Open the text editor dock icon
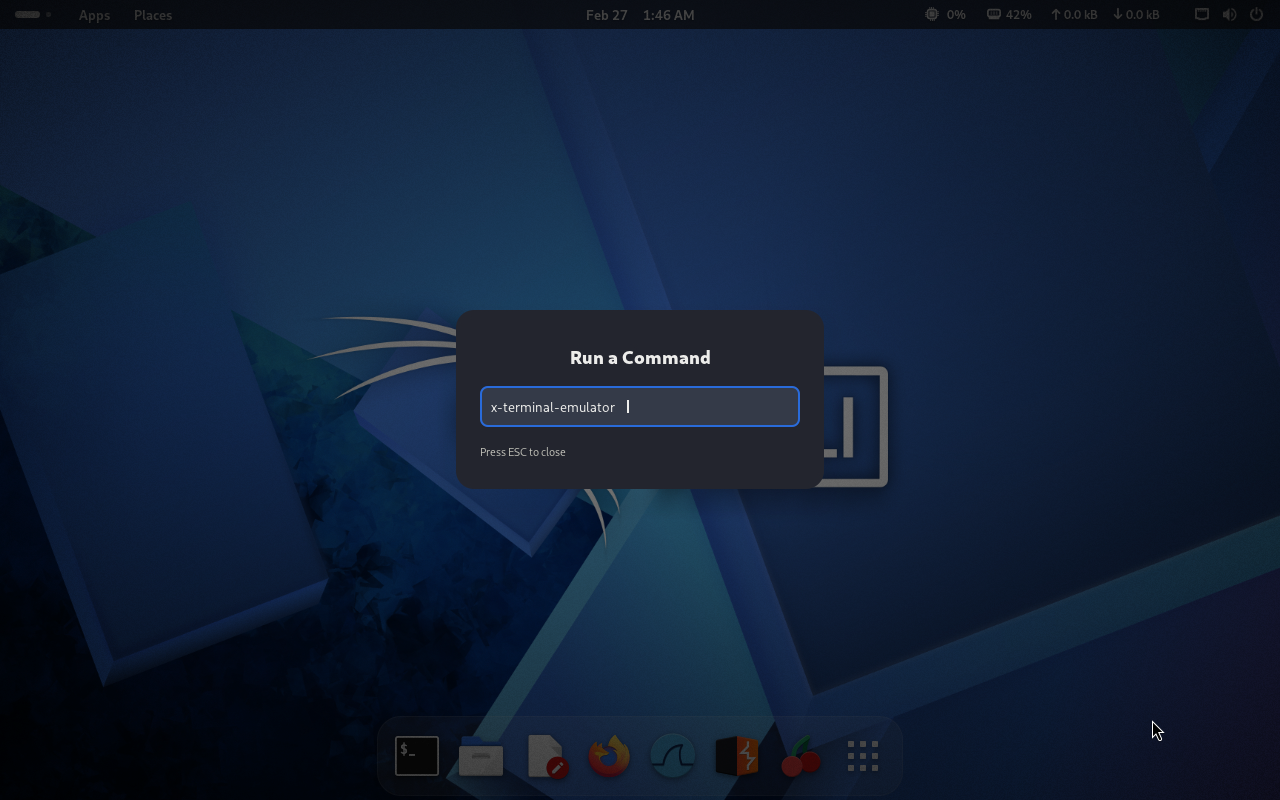This screenshot has width=1280, height=800. point(546,756)
